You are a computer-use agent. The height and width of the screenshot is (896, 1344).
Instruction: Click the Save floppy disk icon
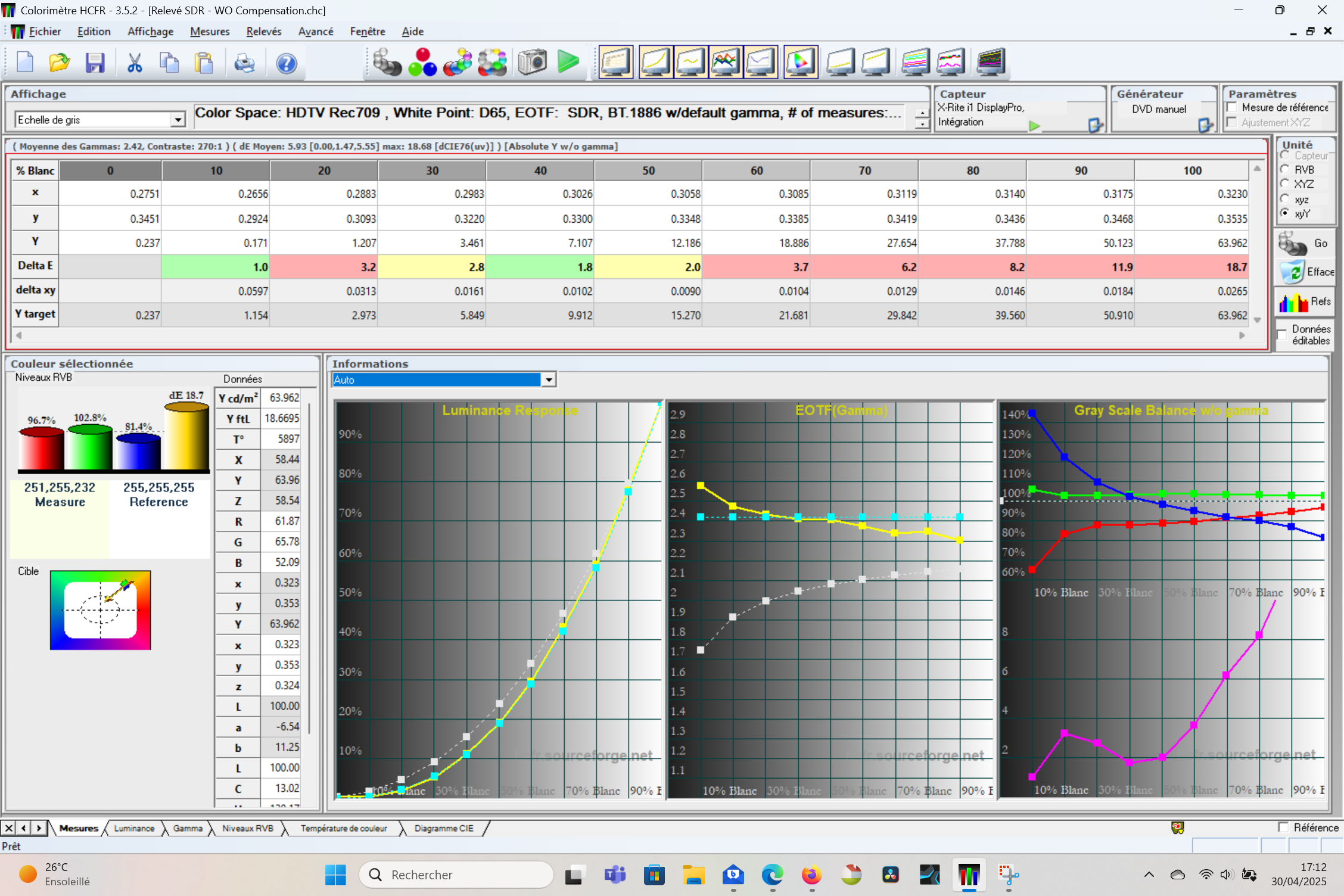point(95,63)
